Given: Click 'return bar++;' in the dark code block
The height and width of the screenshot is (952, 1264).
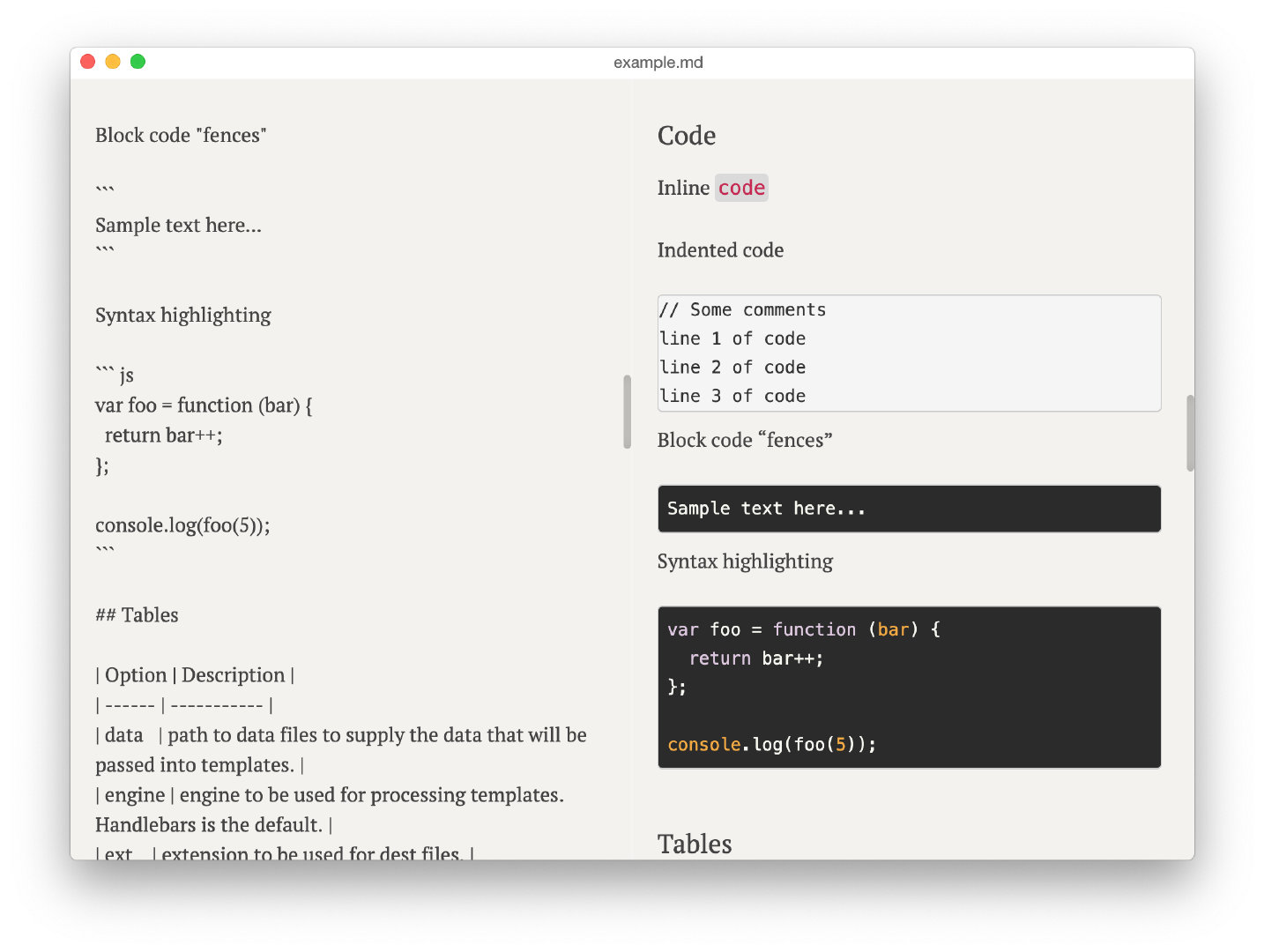Looking at the screenshot, I should pyautogui.click(x=756, y=658).
